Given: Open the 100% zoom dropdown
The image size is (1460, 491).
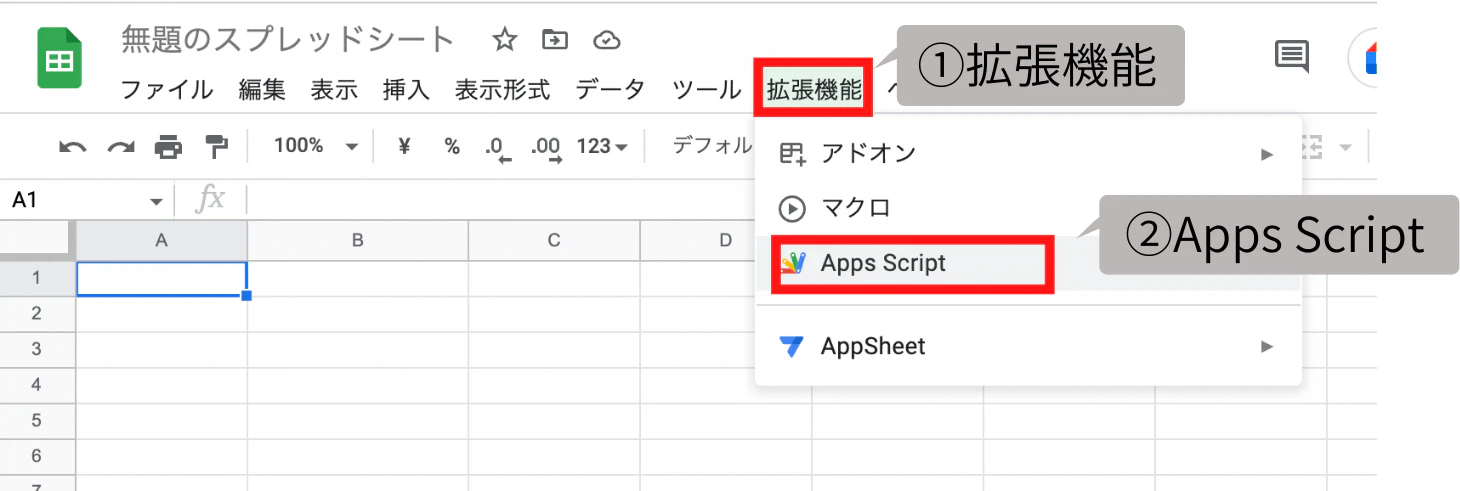Looking at the screenshot, I should click(x=315, y=146).
